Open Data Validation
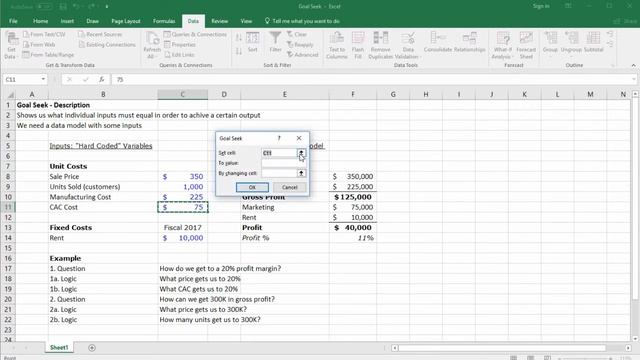The image size is (640, 360). (x=407, y=45)
